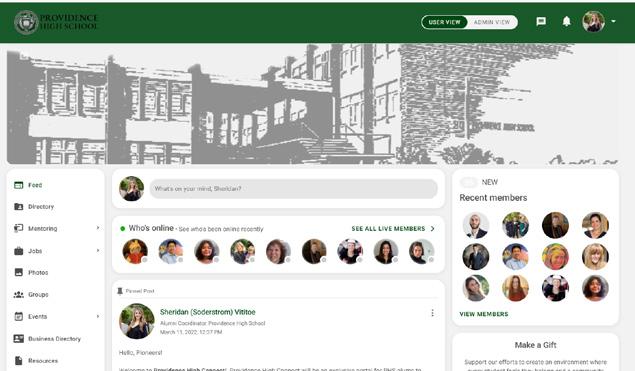Screen dimensions: 635x371
Task: Click the Photos icon in sidebar
Action: 19,272
